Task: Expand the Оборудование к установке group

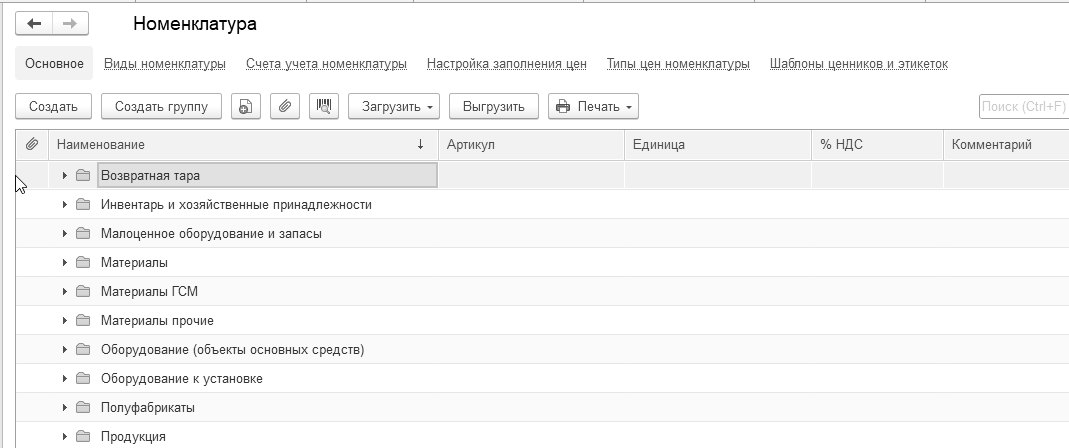Action: [65, 379]
